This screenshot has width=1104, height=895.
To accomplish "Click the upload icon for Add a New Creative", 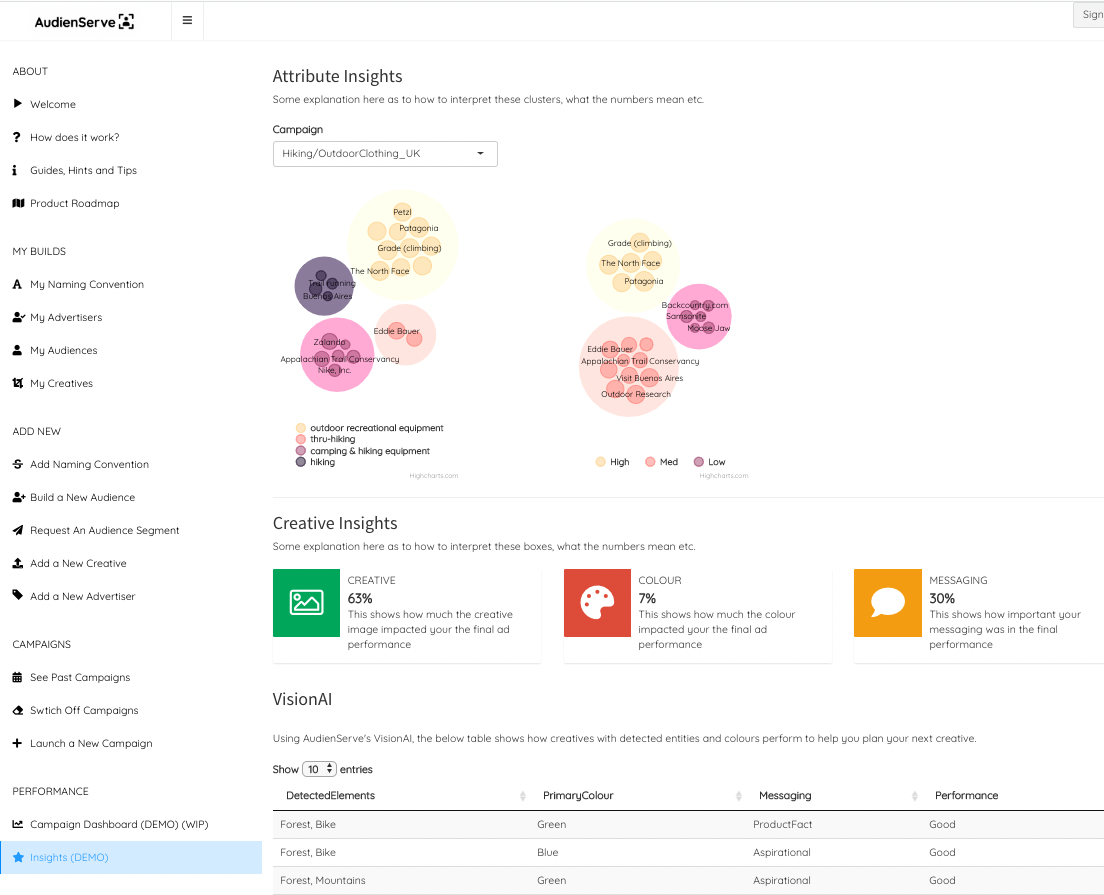I will pyautogui.click(x=18, y=563).
